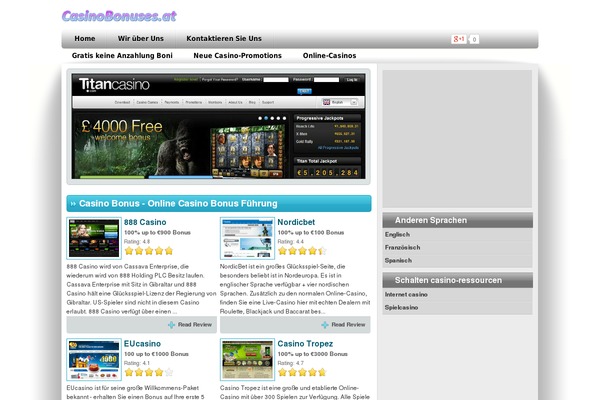Open 888 Casino screenshot thumbnail

[94, 238]
